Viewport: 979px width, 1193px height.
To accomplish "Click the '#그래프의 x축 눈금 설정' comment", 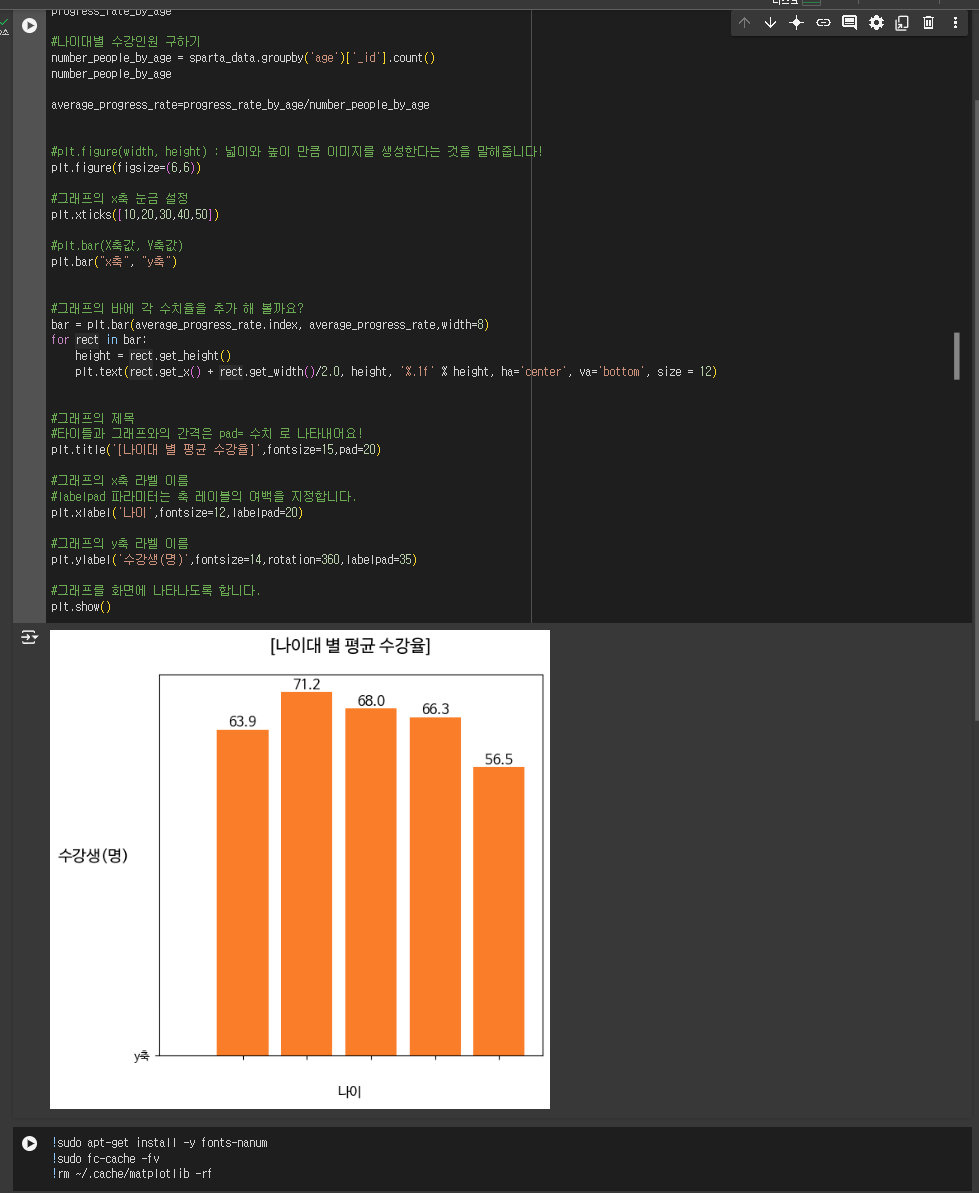I will click(119, 199).
